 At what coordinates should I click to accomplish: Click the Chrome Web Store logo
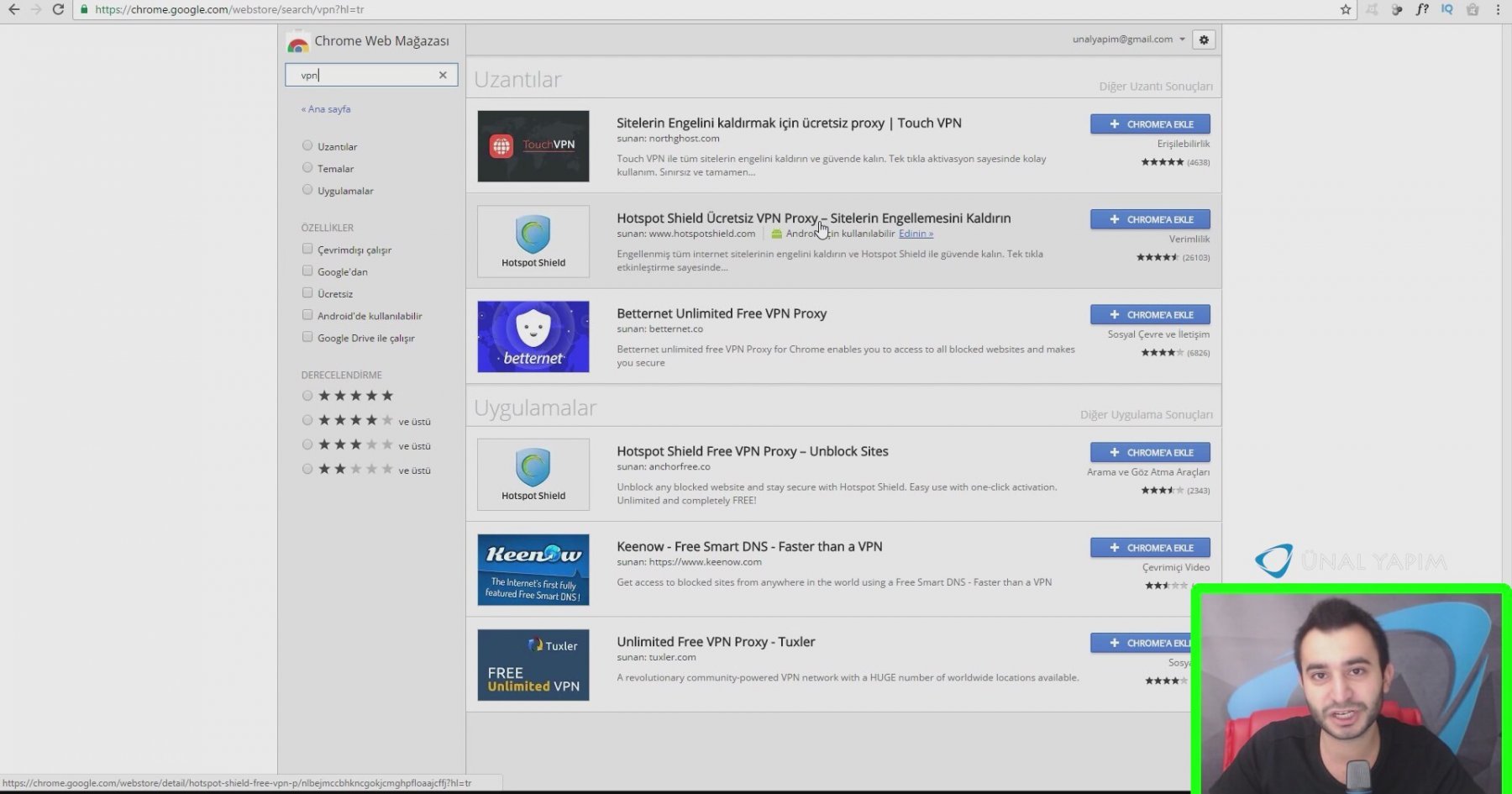click(297, 42)
